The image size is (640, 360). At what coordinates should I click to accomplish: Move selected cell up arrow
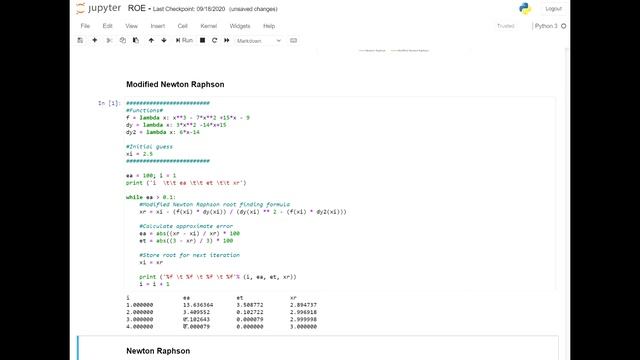click(151, 40)
